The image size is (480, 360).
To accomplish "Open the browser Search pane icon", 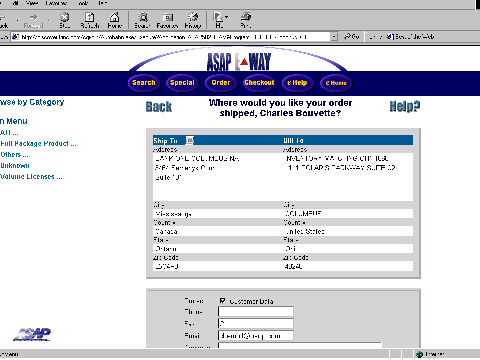I will (x=143, y=20).
